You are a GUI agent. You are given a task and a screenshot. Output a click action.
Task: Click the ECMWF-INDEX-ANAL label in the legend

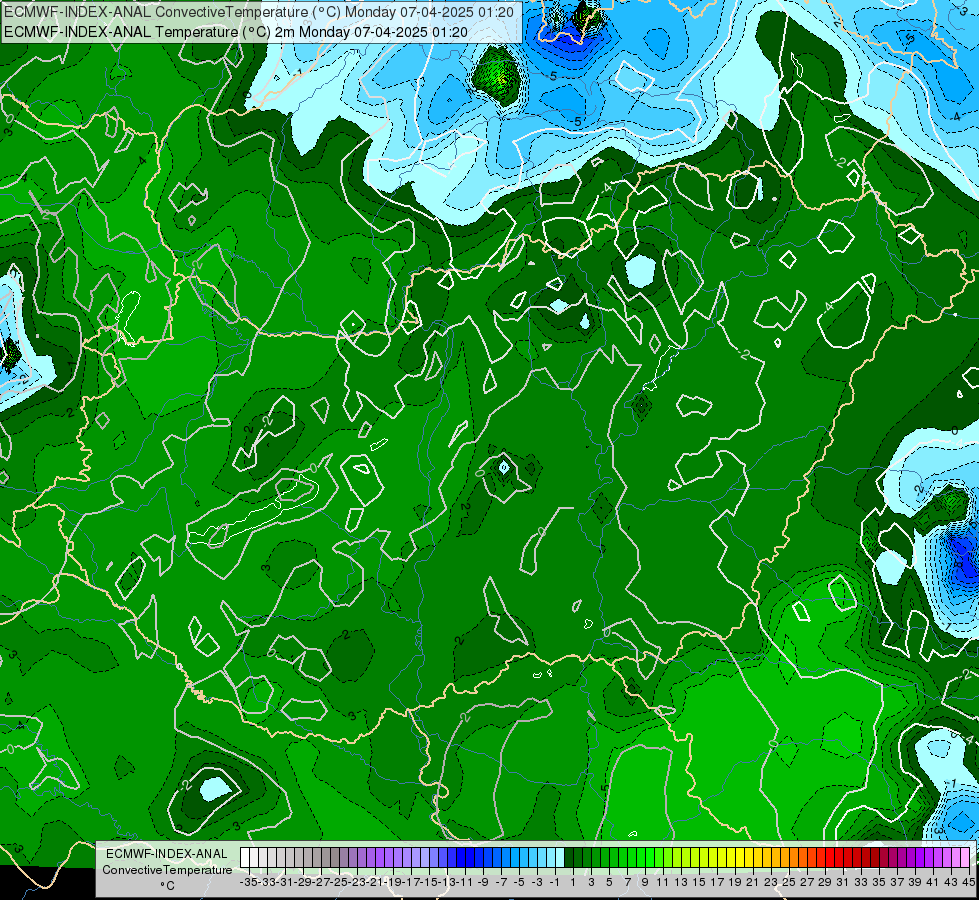(x=167, y=854)
